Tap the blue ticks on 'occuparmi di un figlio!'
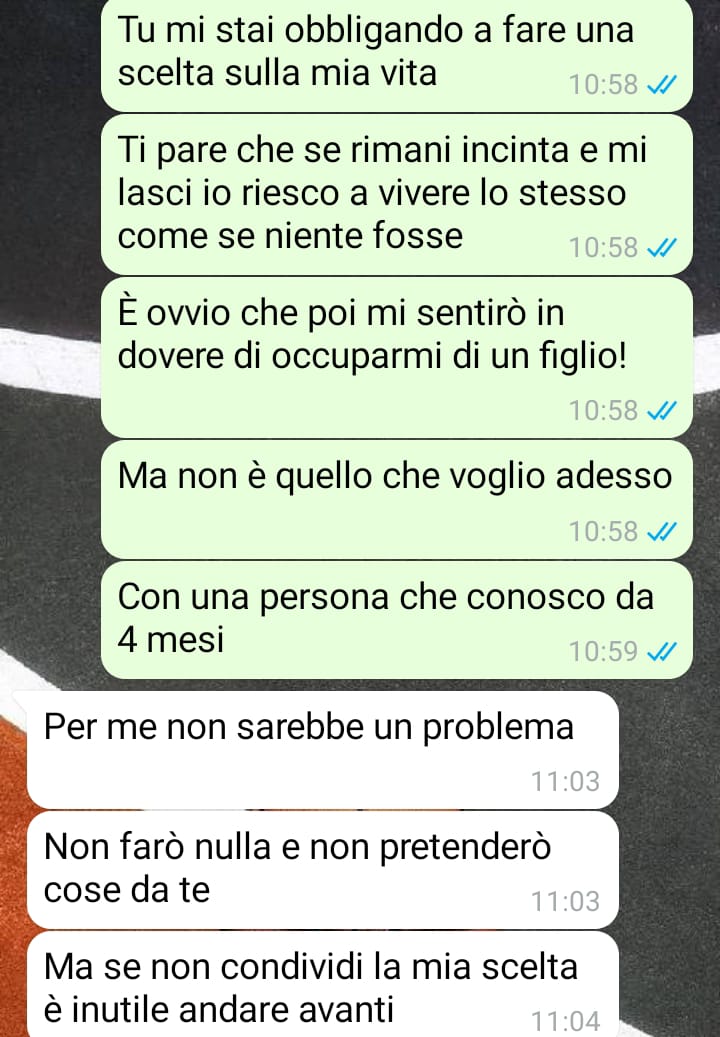 pos(661,411)
